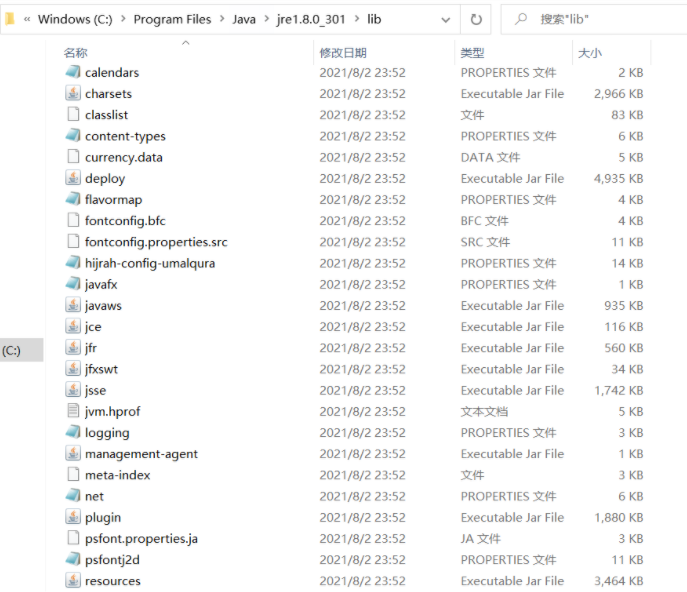
Task: Click the psfontj2d properties file icon
Action: pyautogui.click(x=73, y=559)
